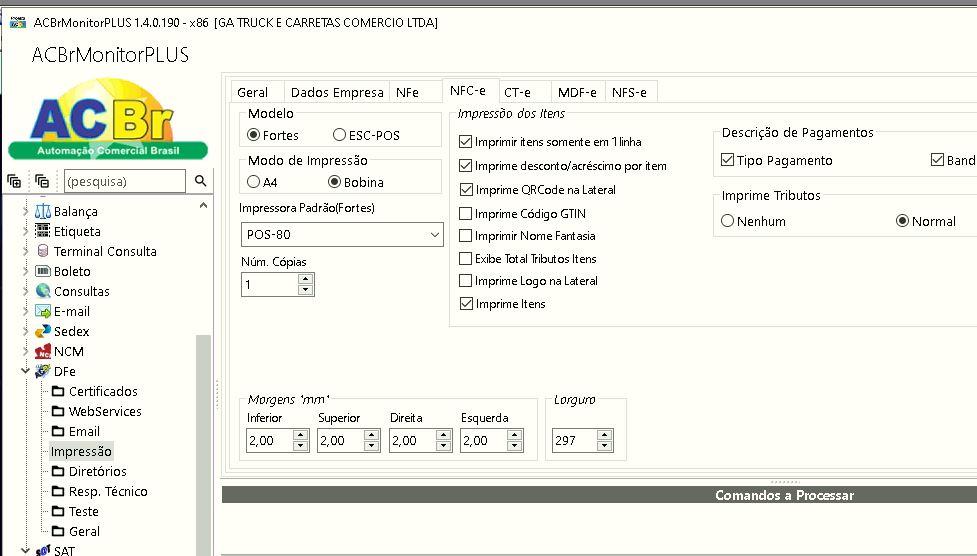The width and height of the screenshot is (977, 556).
Task: Click the Etiqueta barcode icon
Action: tap(42, 231)
